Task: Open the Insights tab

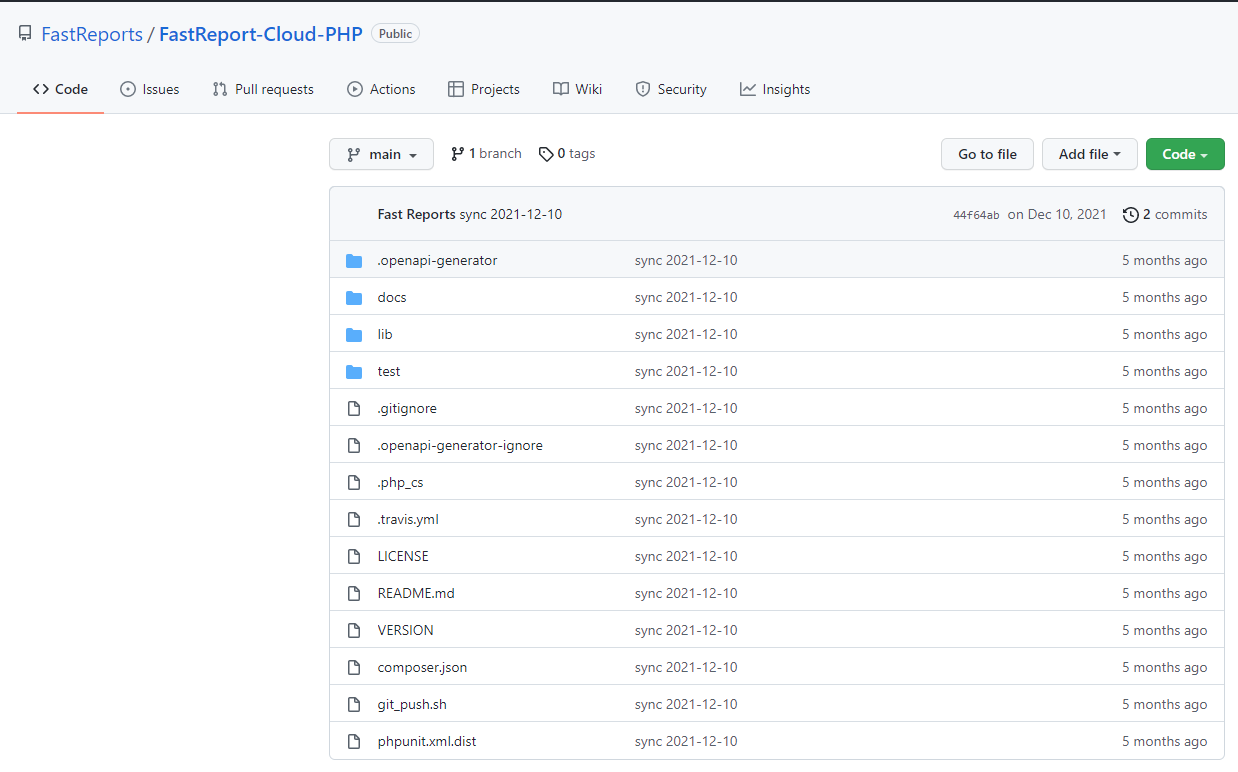Action: coord(775,89)
